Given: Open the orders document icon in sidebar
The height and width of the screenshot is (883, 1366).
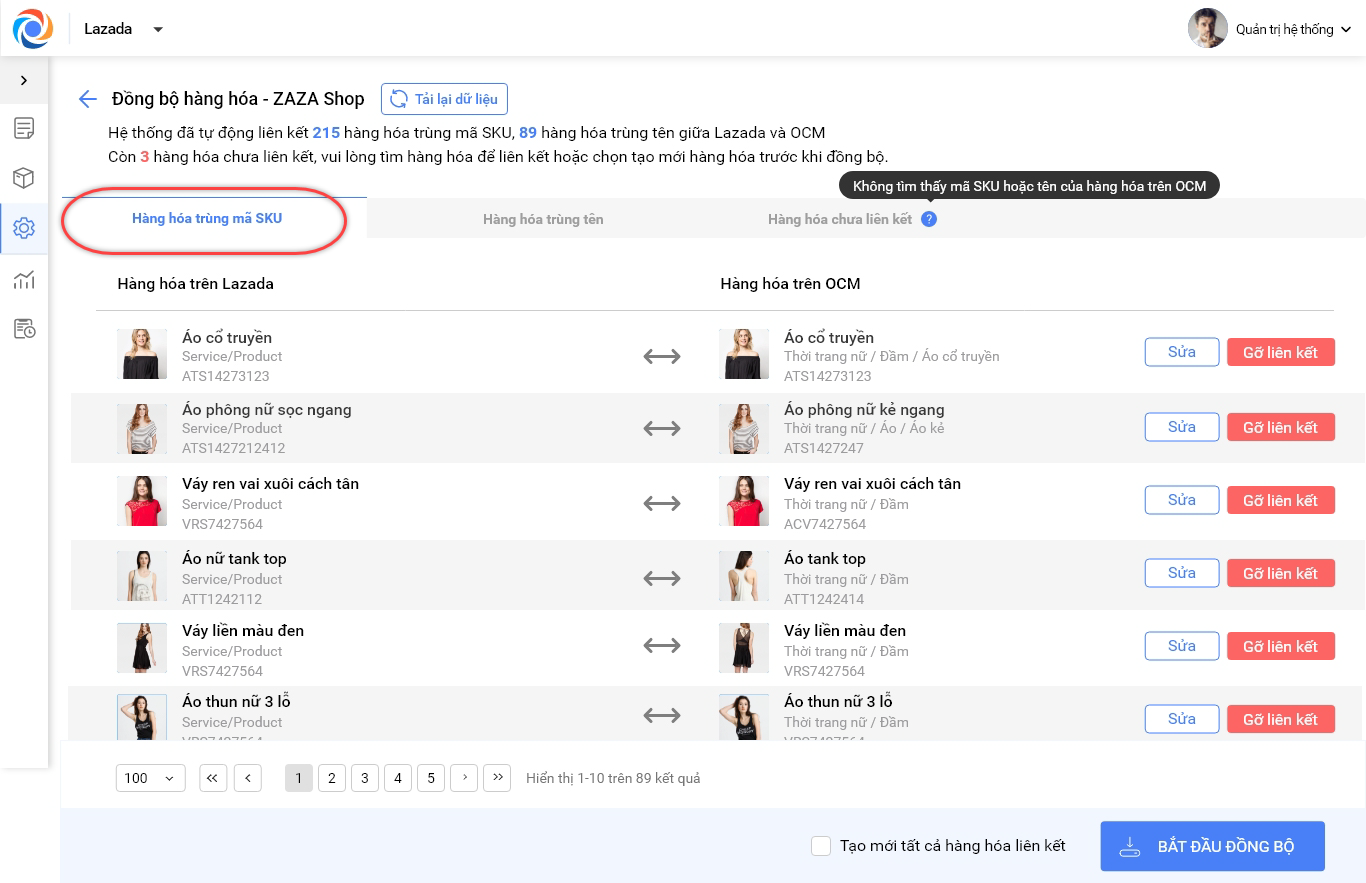Looking at the screenshot, I should pos(24,128).
